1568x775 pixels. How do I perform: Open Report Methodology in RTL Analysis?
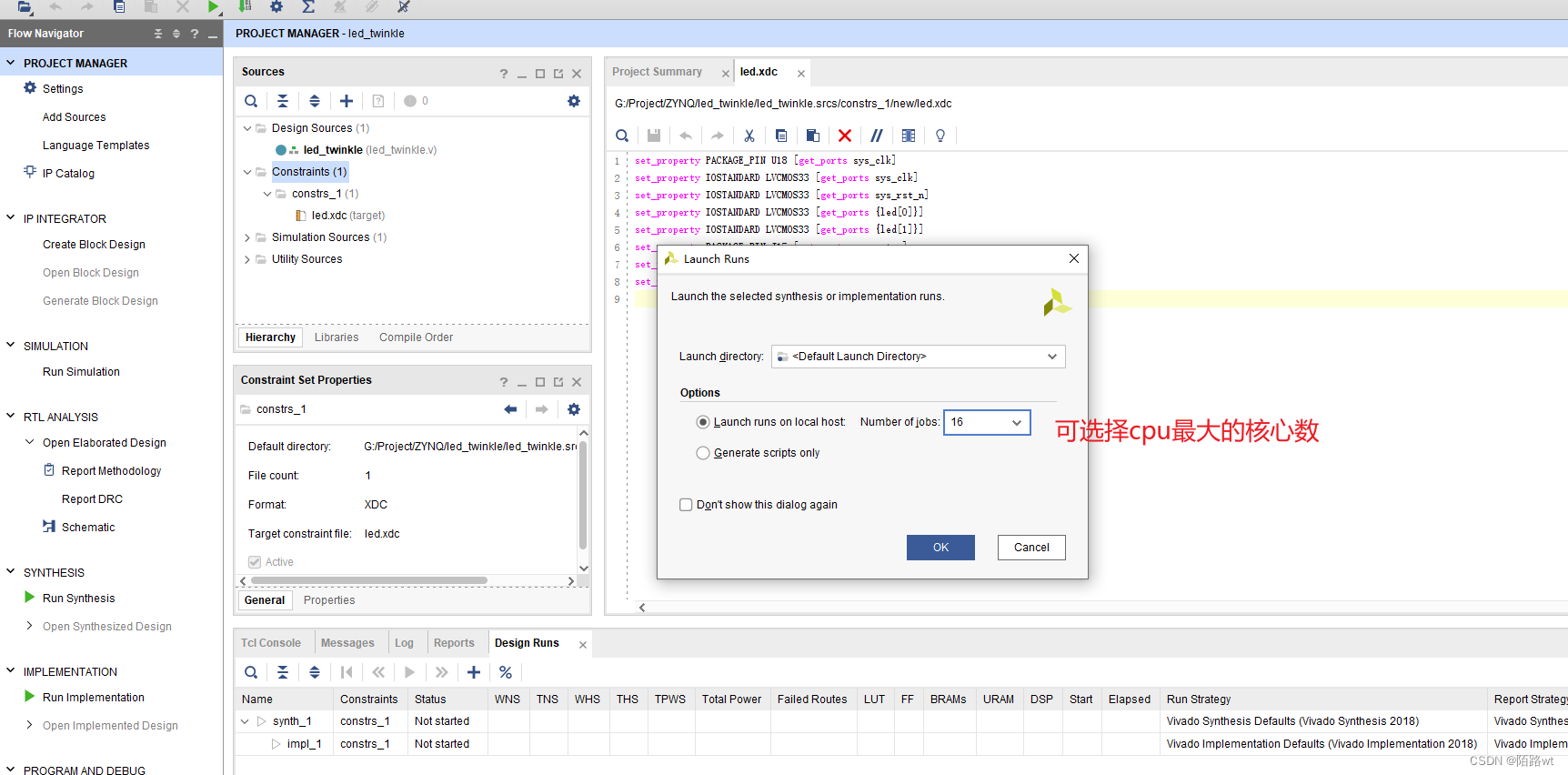coord(111,471)
